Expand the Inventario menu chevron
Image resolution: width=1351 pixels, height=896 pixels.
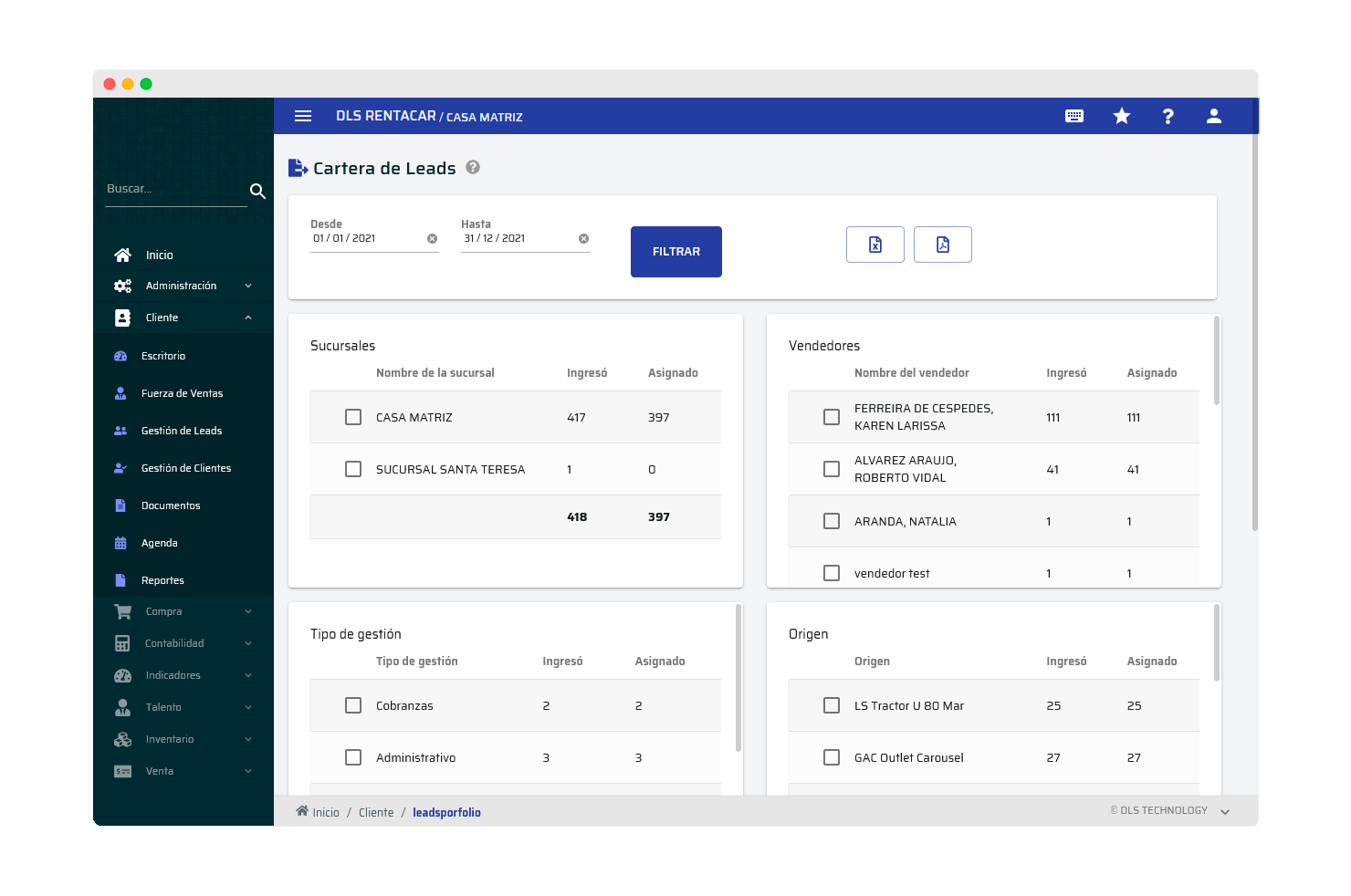pyautogui.click(x=248, y=739)
